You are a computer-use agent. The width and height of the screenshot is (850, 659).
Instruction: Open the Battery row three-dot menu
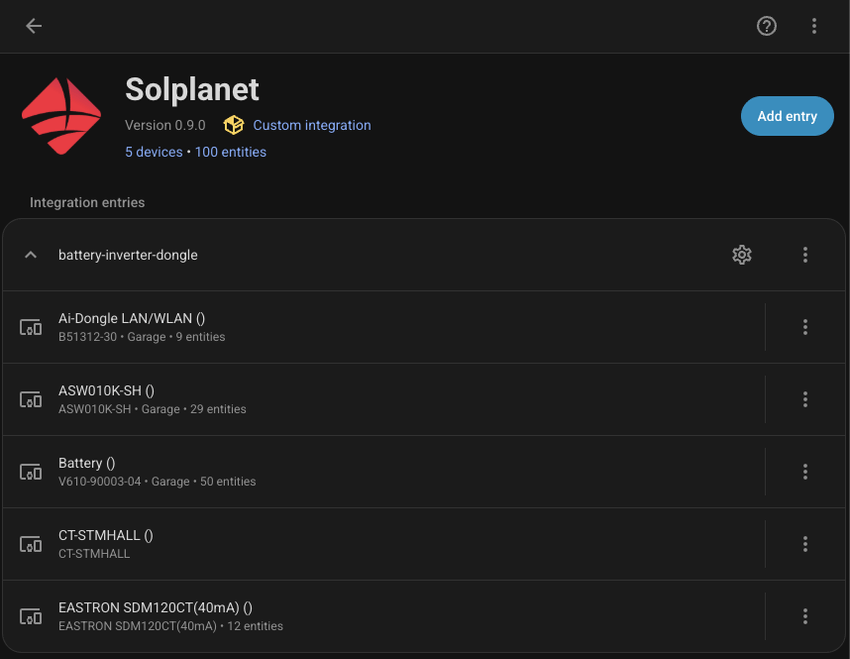[805, 472]
